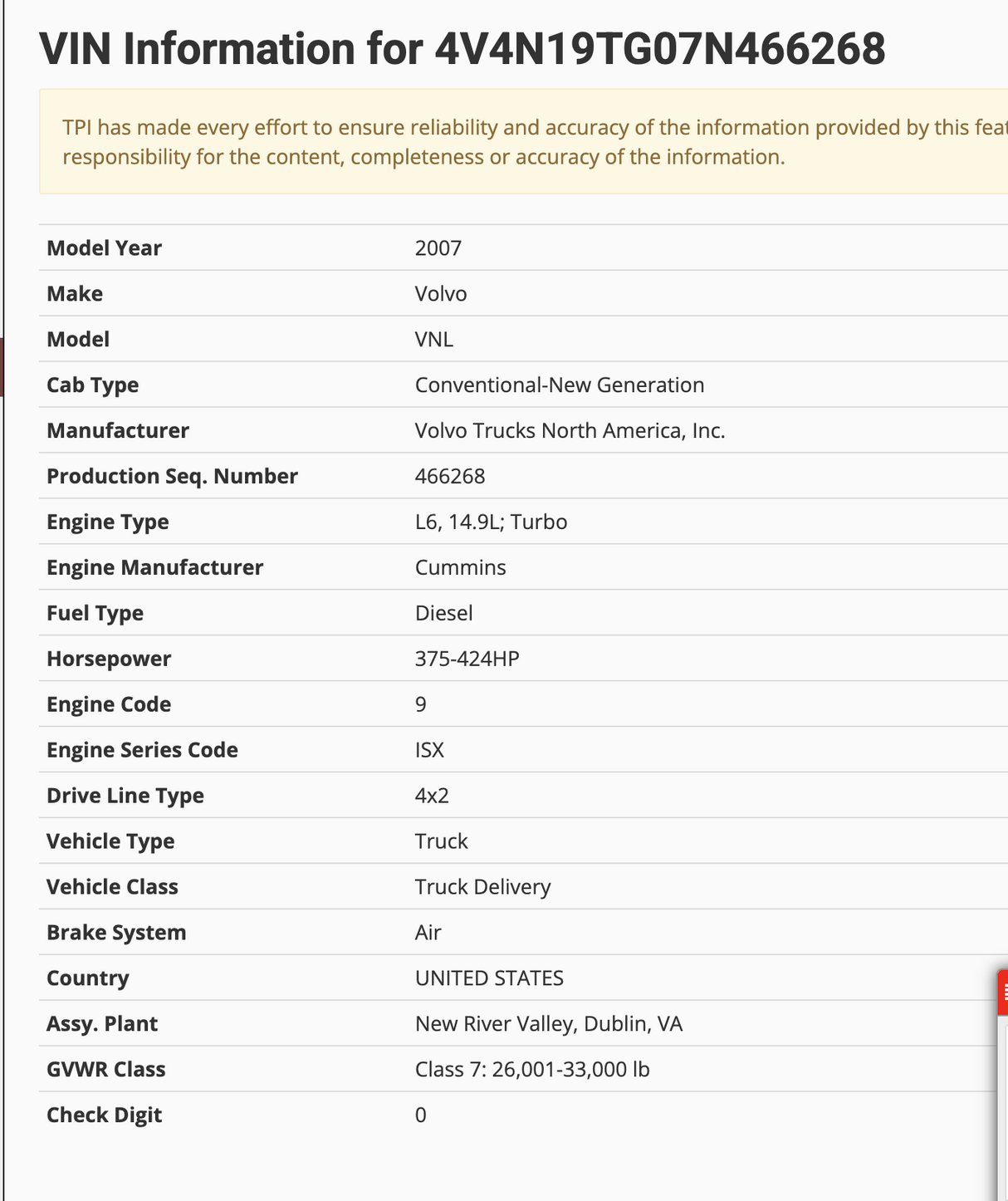1008x1201 pixels.
Task: Select the Volvo make value
Action: click(x=441, y=294)
